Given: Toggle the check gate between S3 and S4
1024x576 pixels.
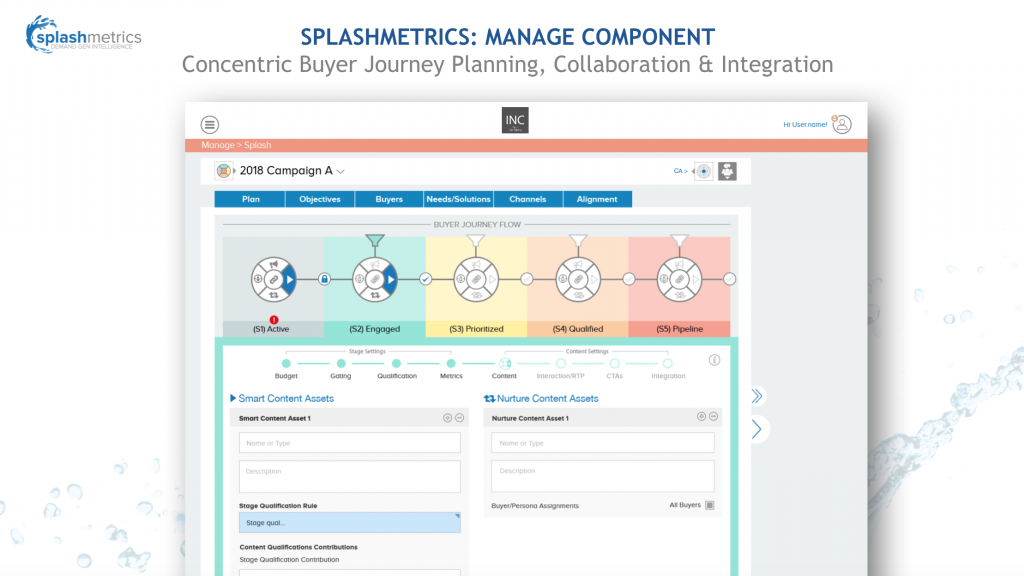Looking at the screenshot, I should [526, 279].
